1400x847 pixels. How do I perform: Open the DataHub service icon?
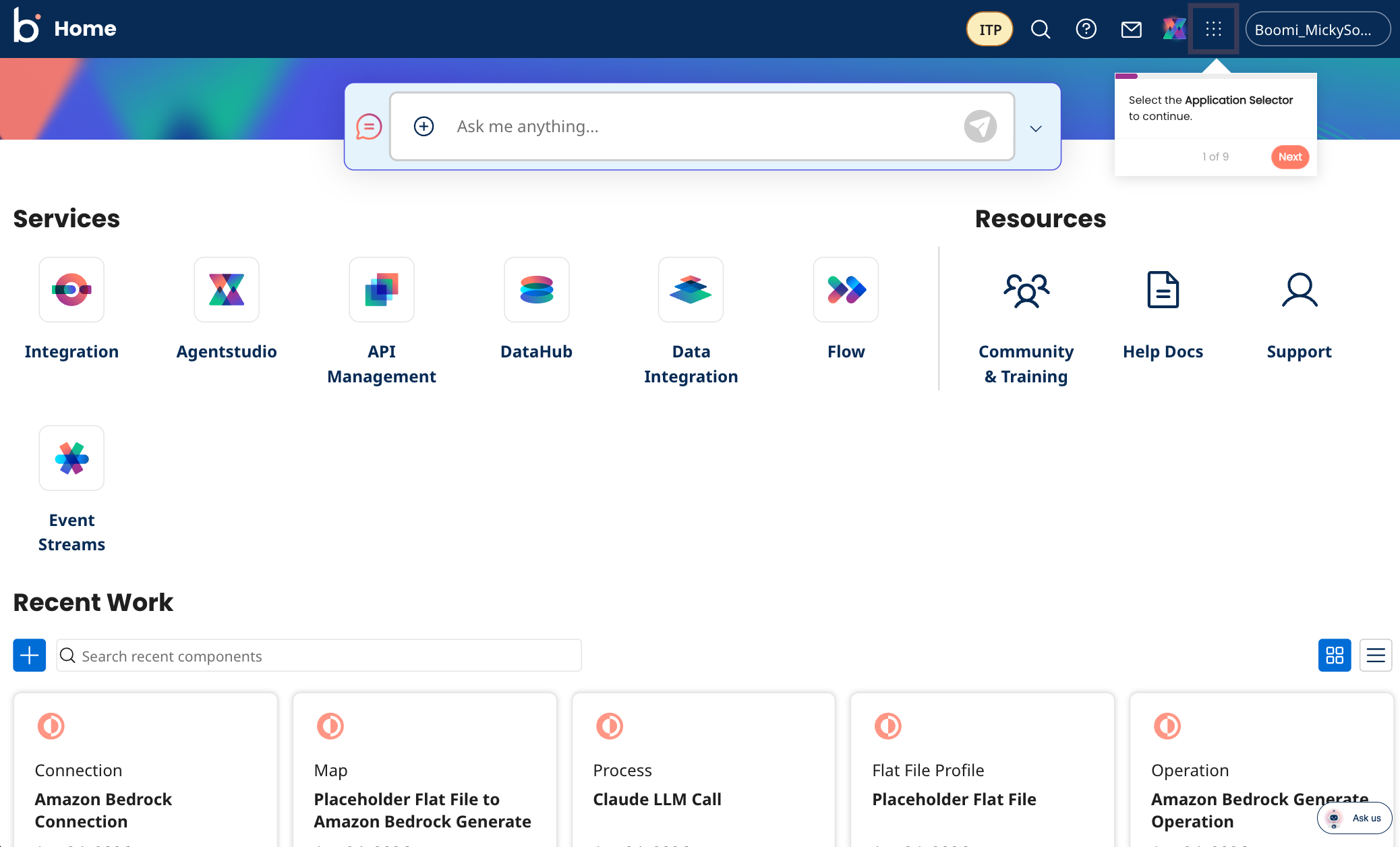pos(537,289)
